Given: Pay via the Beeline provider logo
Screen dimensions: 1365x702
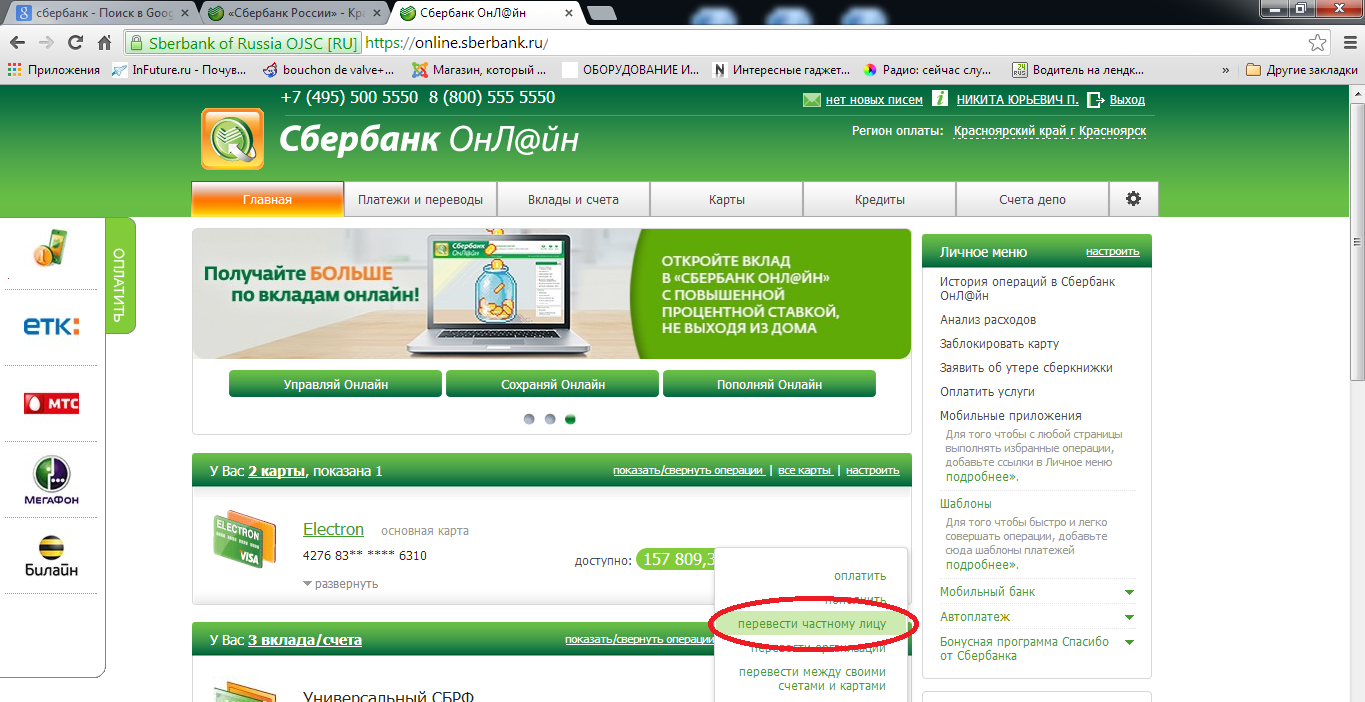Looking at the screenshot, I should coord(51,557).
